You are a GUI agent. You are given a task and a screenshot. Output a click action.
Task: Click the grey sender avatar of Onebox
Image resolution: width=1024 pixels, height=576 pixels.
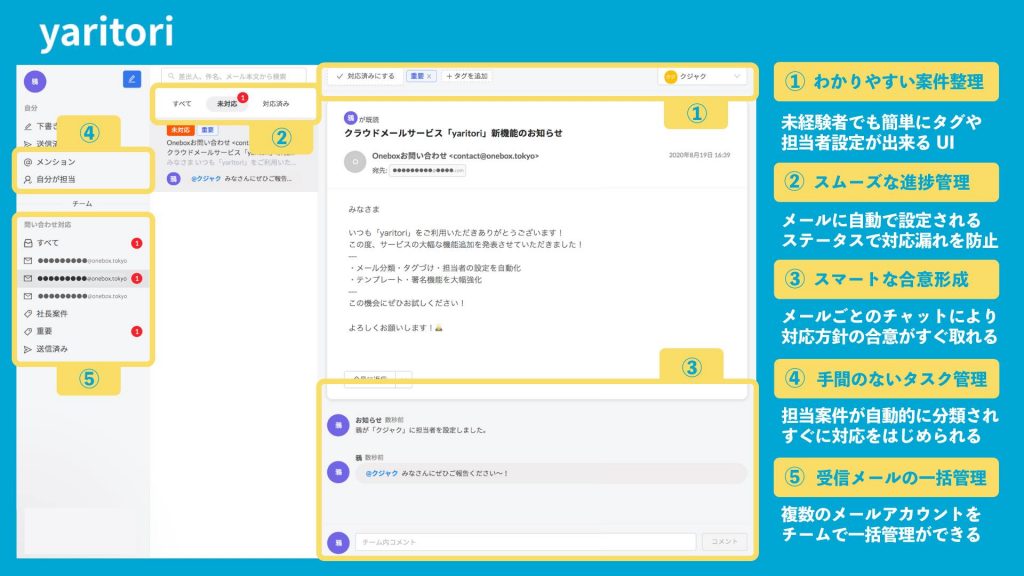[355, 161]
